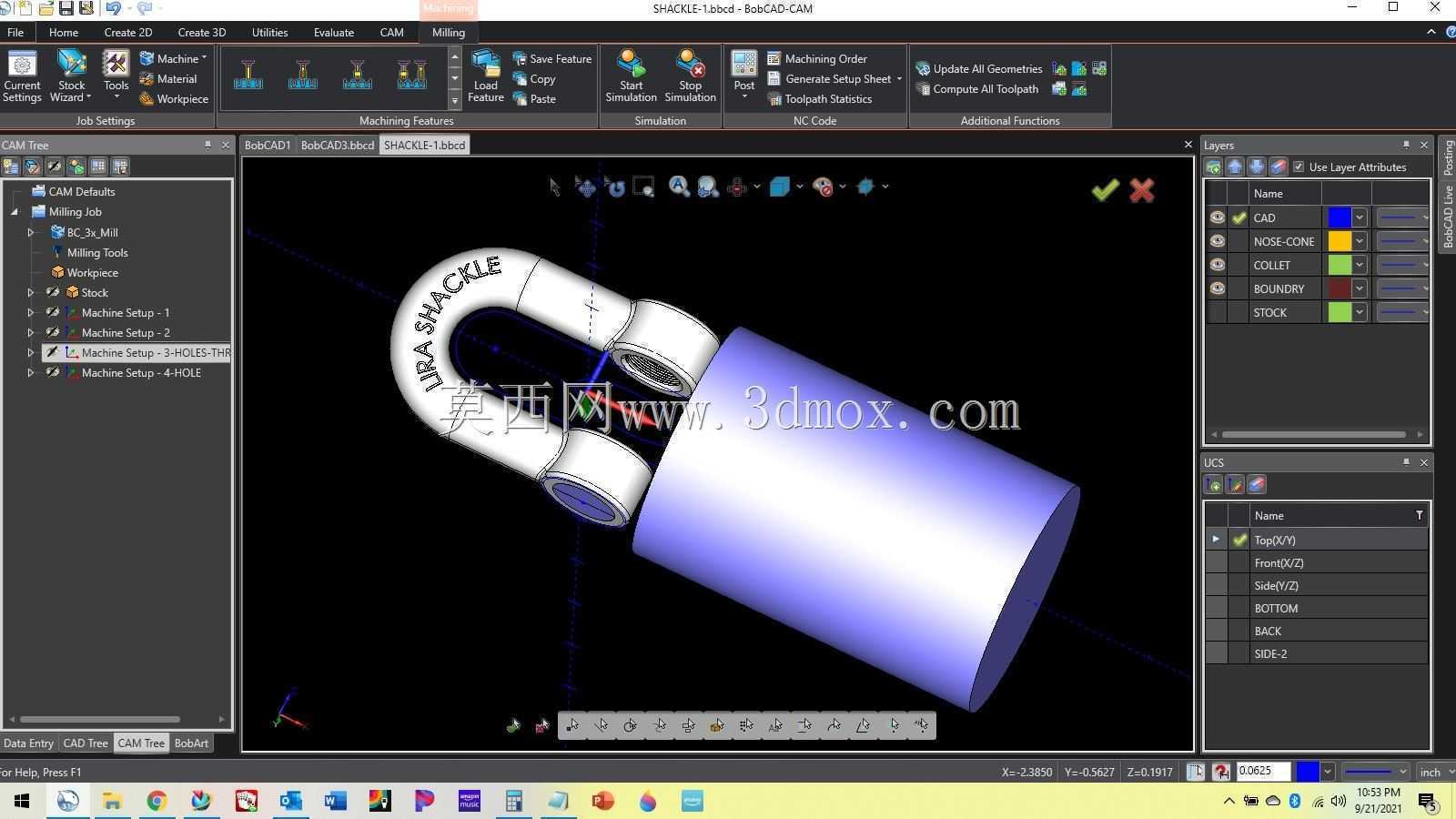Accept with the green checkmark in viewport
The image size is (1456, 819).
(1105, 189)
